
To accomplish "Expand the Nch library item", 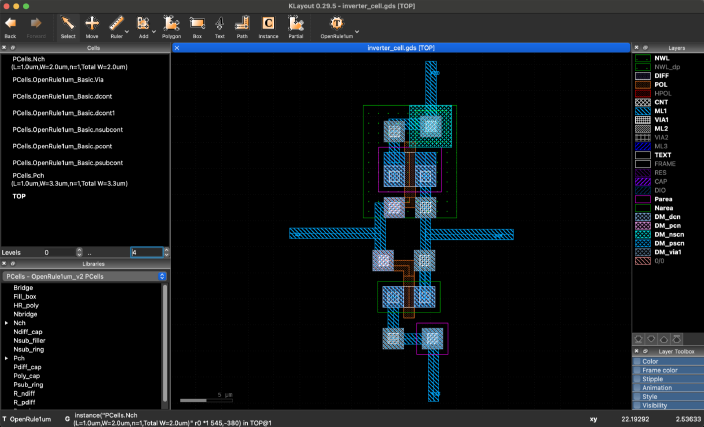I will [x=6, y=323].
